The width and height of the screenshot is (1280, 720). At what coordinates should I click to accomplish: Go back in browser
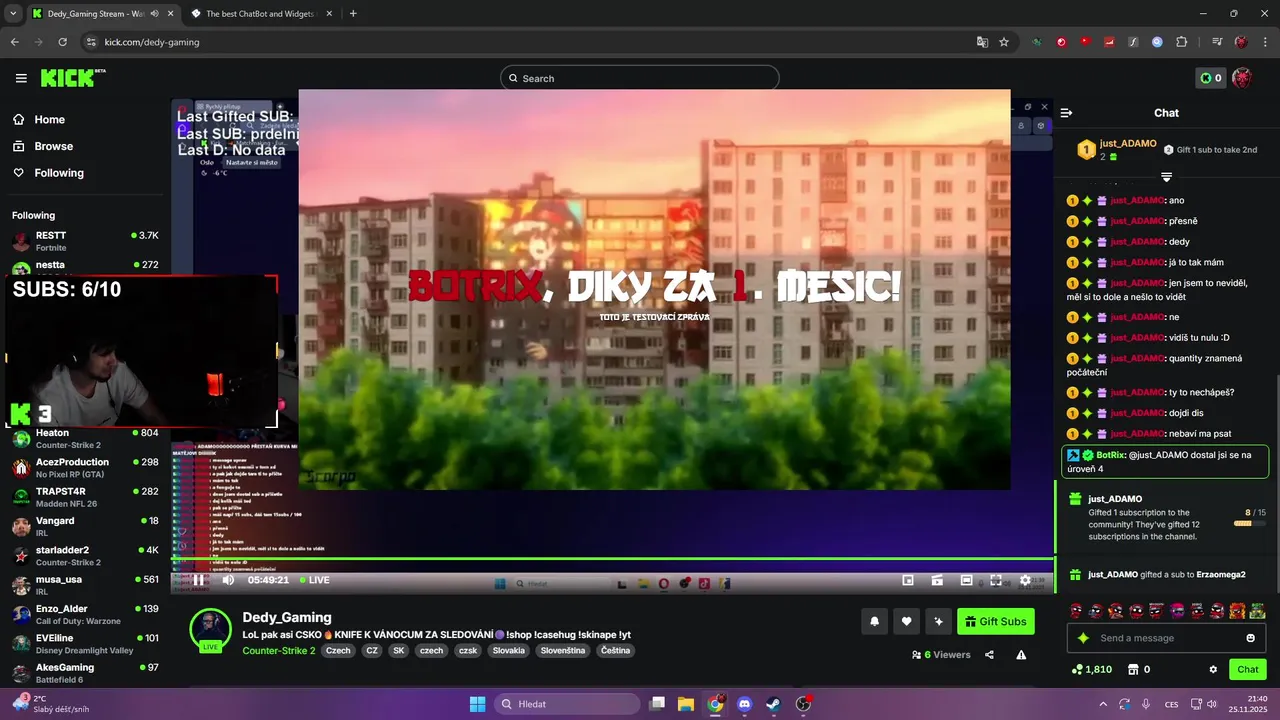pos(15,42)
